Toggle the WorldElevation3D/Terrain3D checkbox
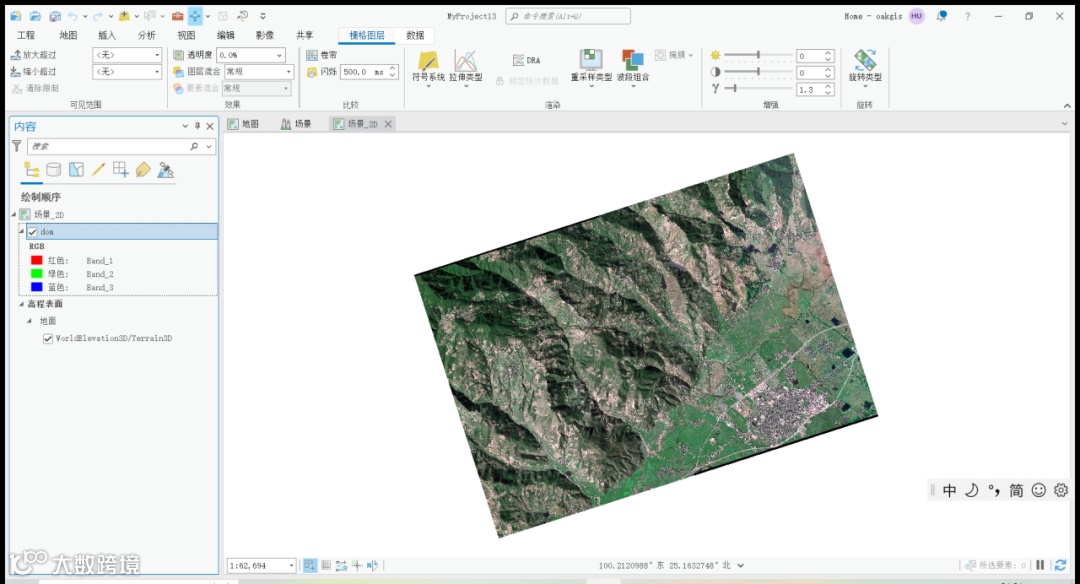The height and width of the screenshot is (584, 1080). (48, 339)
